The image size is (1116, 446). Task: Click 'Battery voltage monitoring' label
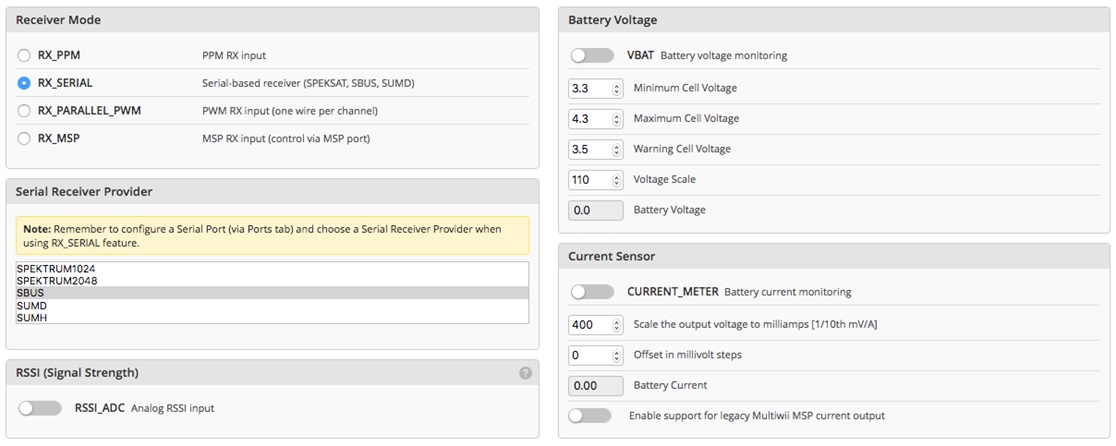[x=724, y=55]
